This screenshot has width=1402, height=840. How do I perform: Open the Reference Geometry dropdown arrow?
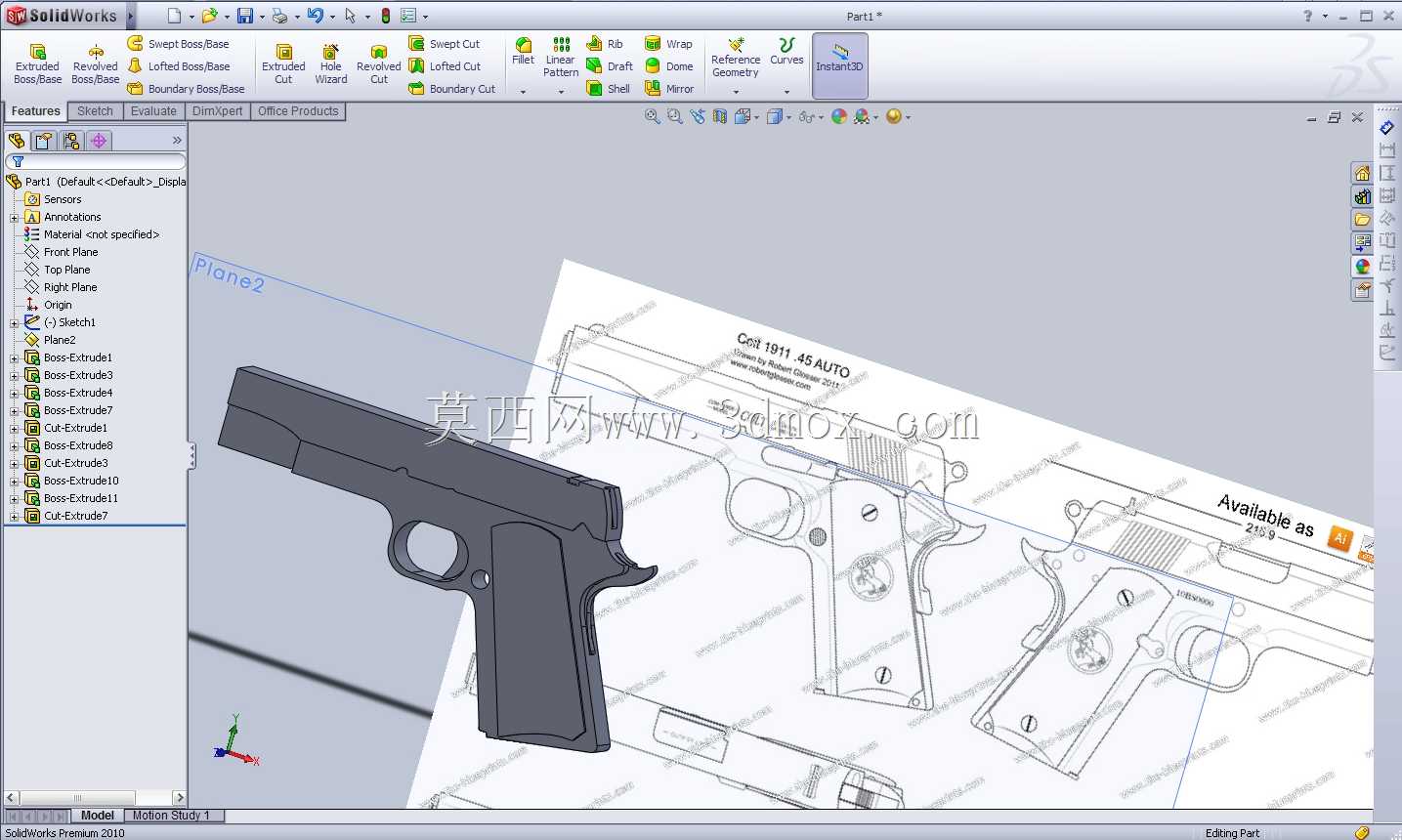pos(736,92)
